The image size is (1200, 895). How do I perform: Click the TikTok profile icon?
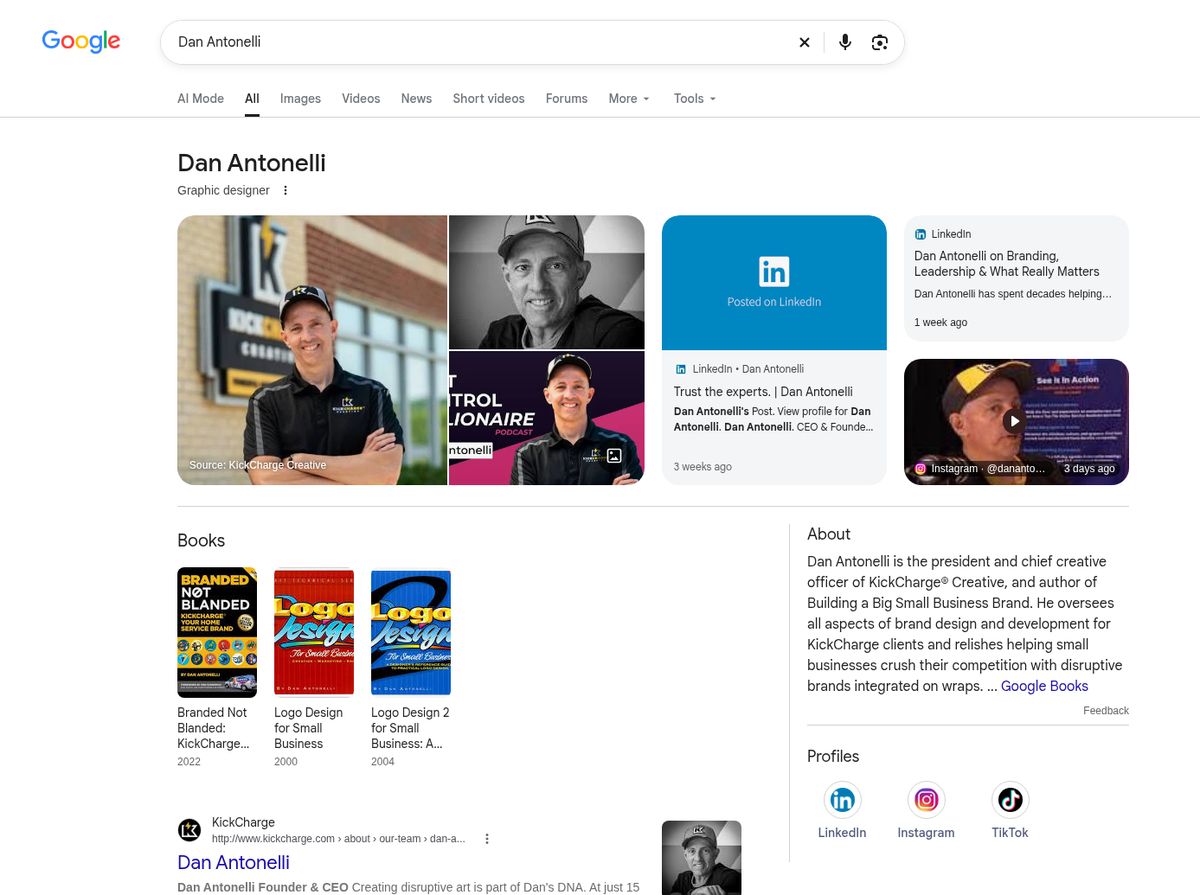1010,800
